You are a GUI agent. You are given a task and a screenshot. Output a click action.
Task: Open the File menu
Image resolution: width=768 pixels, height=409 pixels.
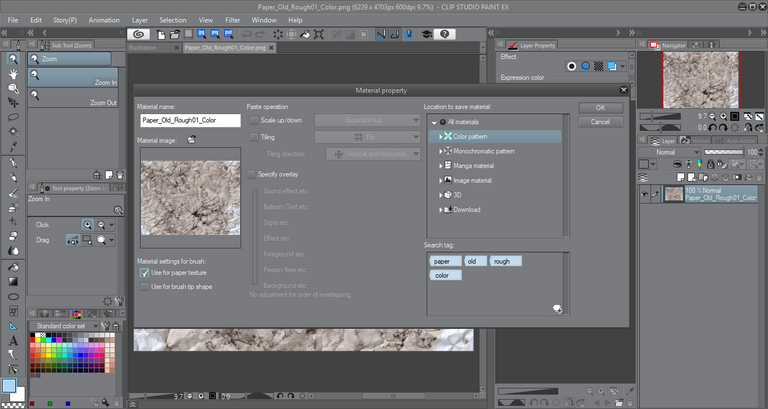pos(13,20)
